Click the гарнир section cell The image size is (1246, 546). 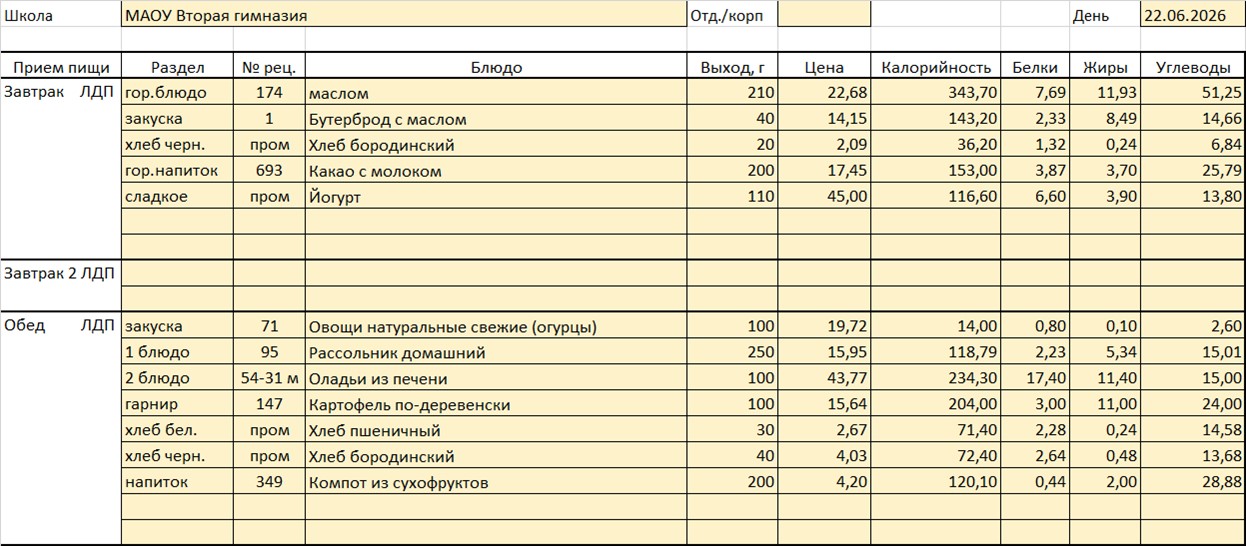tap(177, 404)
